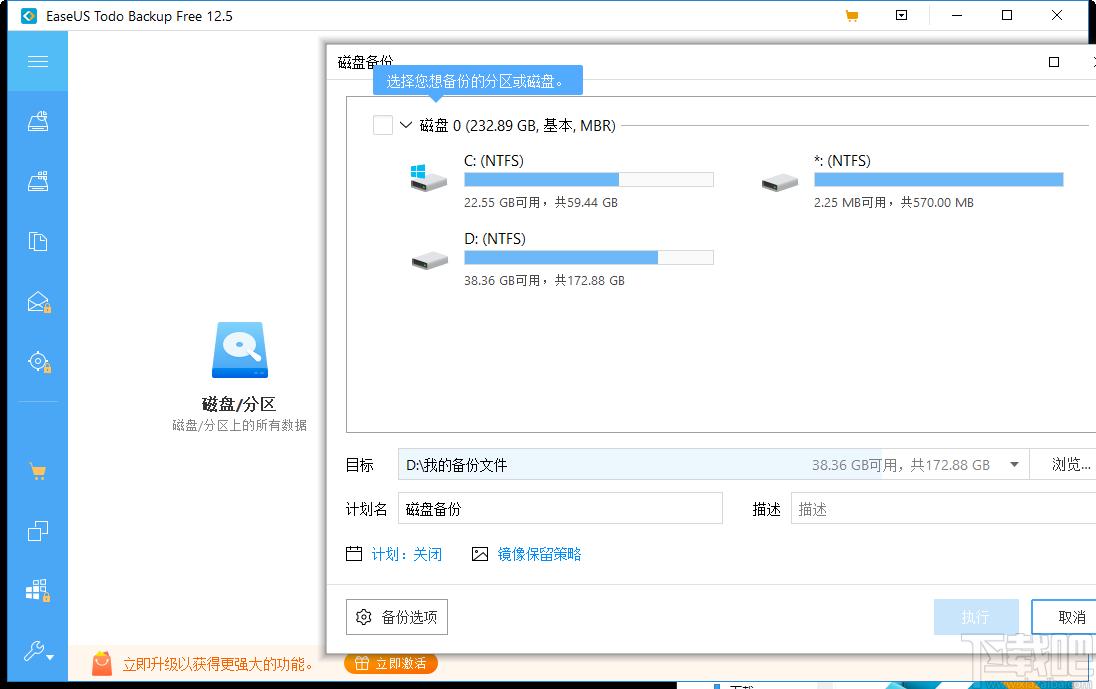This screenshot has height=689, width=1096.
Task: Select system backup icon in sidebar
Action: [x=38, y=182]
